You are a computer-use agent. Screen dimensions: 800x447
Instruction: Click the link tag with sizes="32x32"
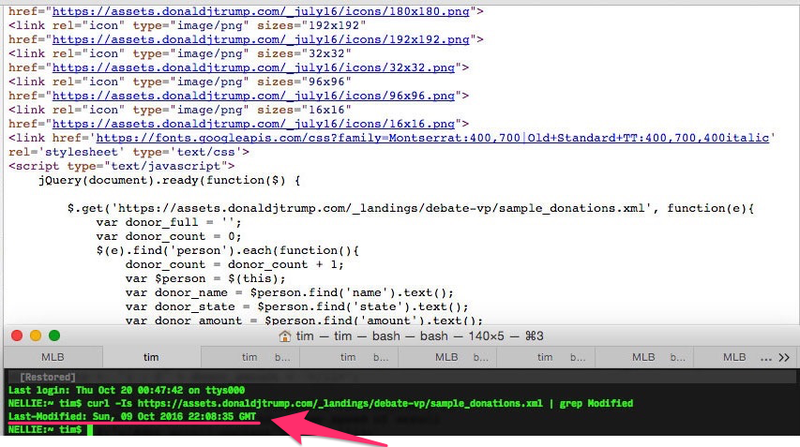180,53
